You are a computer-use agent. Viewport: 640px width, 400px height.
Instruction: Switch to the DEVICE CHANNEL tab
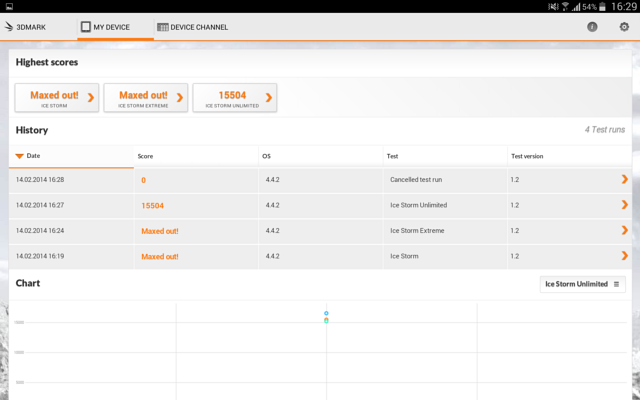pos(193,27)
